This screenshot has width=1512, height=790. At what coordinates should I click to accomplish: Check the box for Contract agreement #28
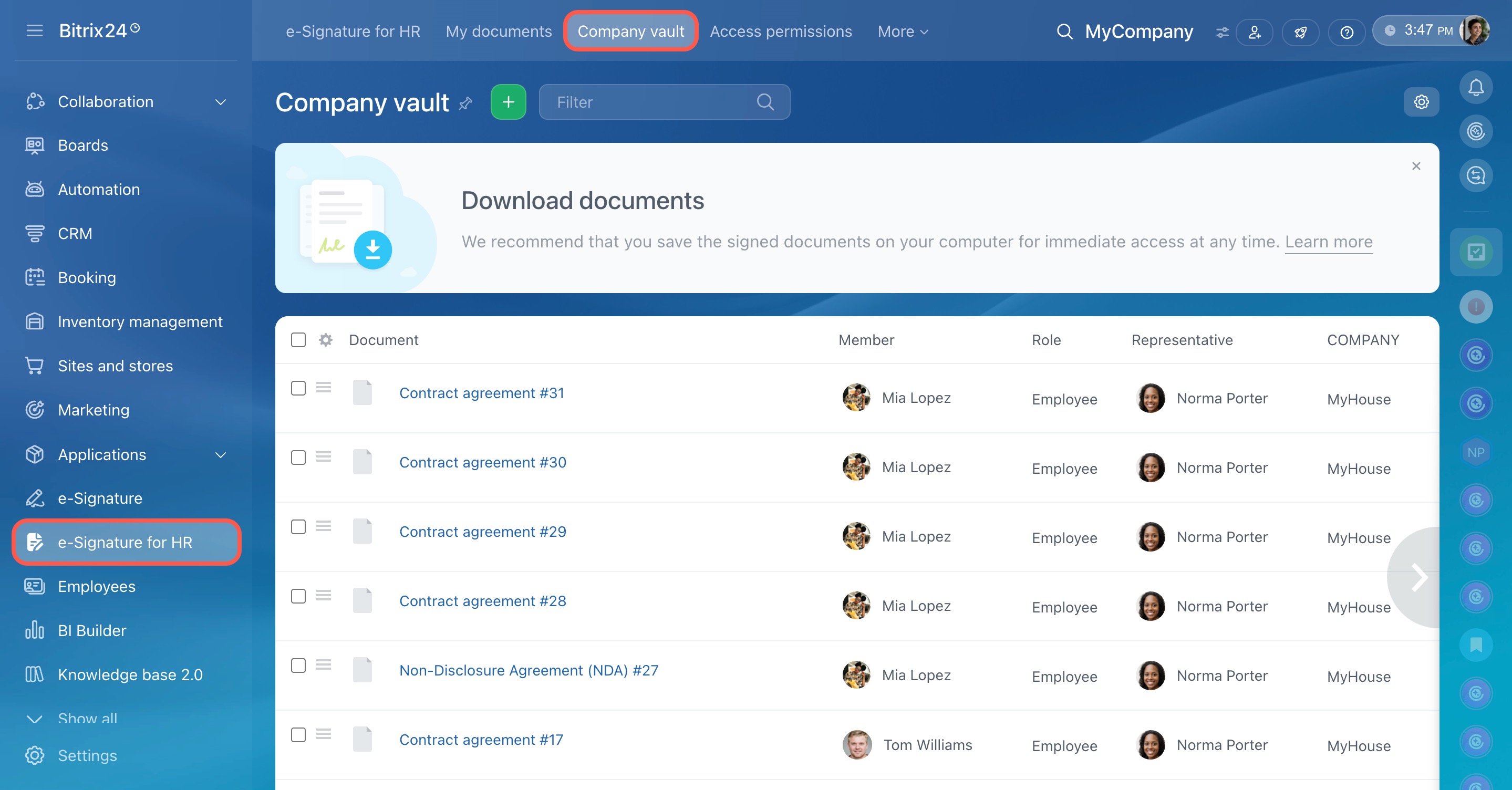pos(298,596)
